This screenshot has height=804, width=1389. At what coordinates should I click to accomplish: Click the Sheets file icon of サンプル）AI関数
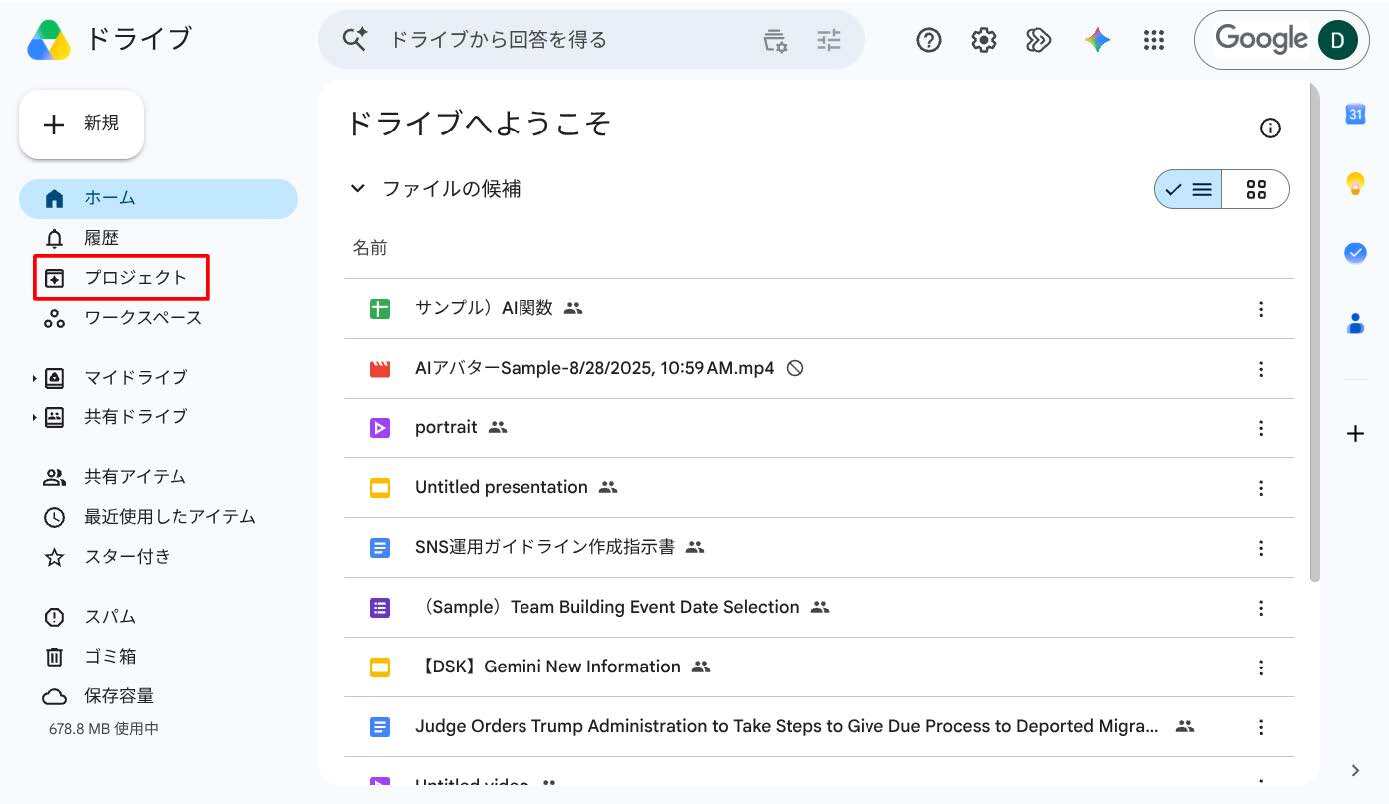click(x=380, y=309)
